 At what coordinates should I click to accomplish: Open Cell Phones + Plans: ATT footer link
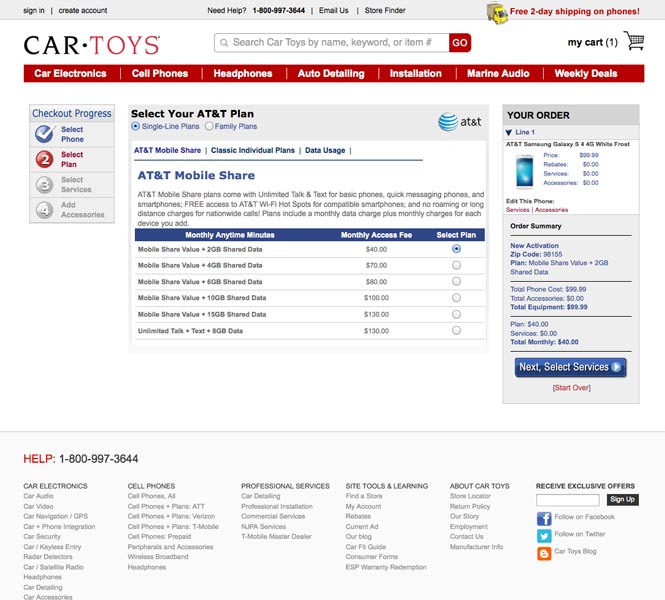(166, 506)
